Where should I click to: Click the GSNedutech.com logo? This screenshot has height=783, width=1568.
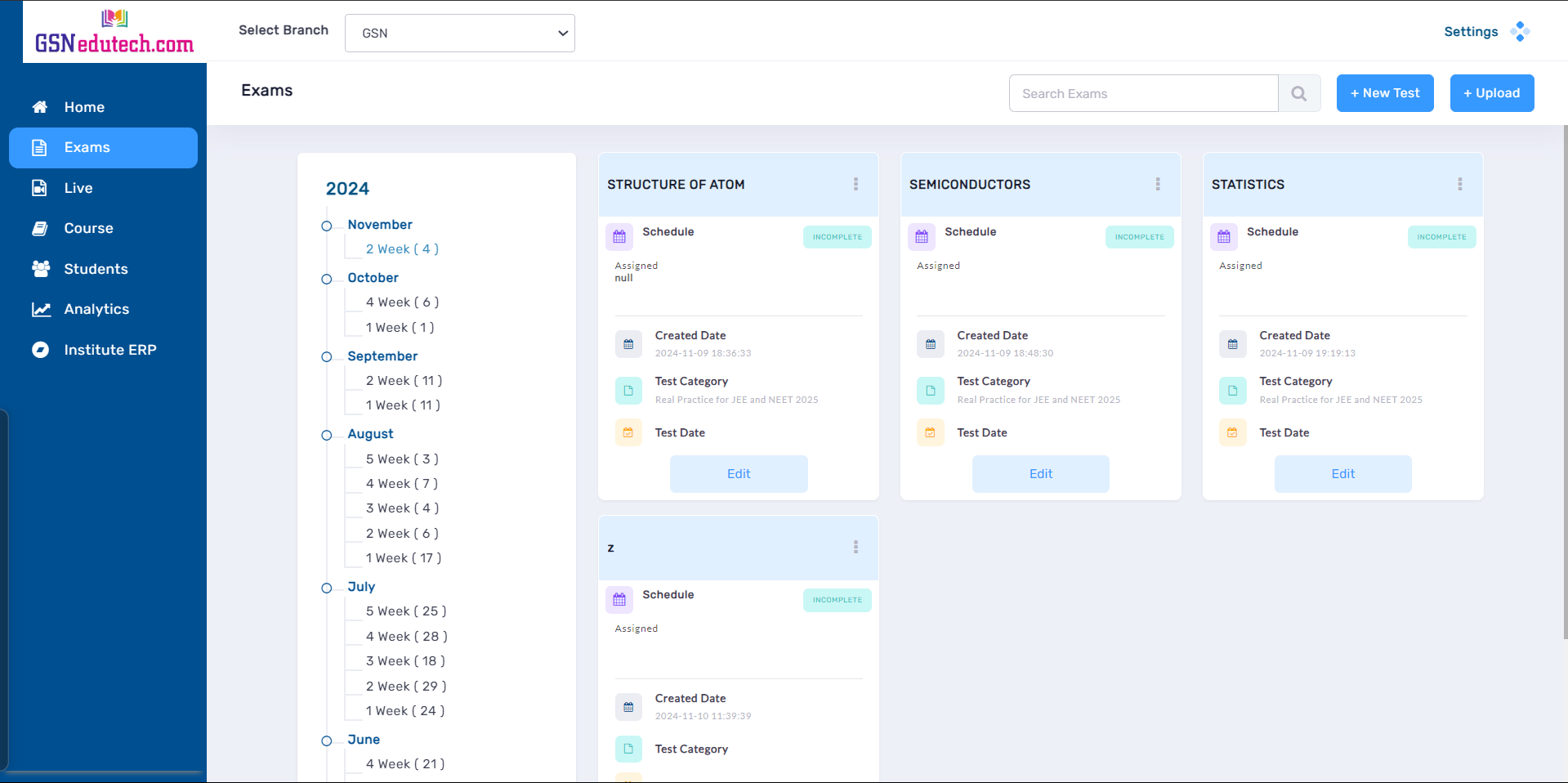point(114,33)
